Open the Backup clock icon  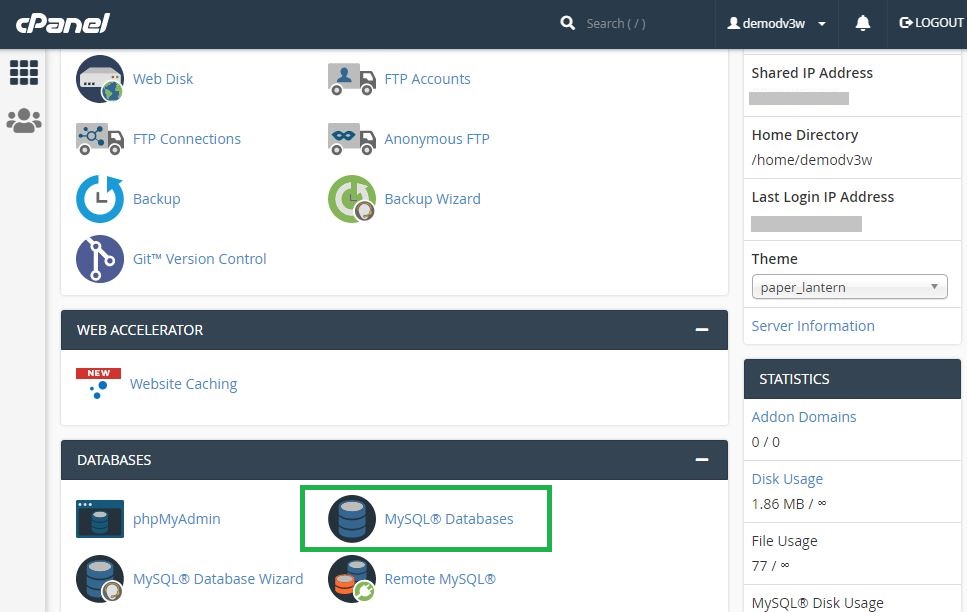tap(100, 199)
